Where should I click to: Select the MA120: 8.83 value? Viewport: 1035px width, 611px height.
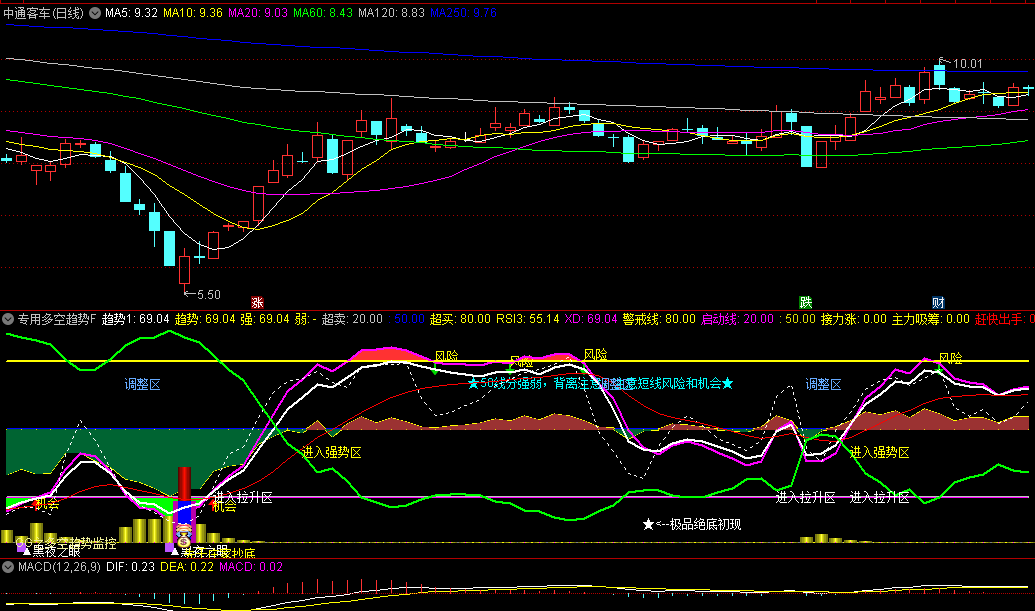coord(391,13)
